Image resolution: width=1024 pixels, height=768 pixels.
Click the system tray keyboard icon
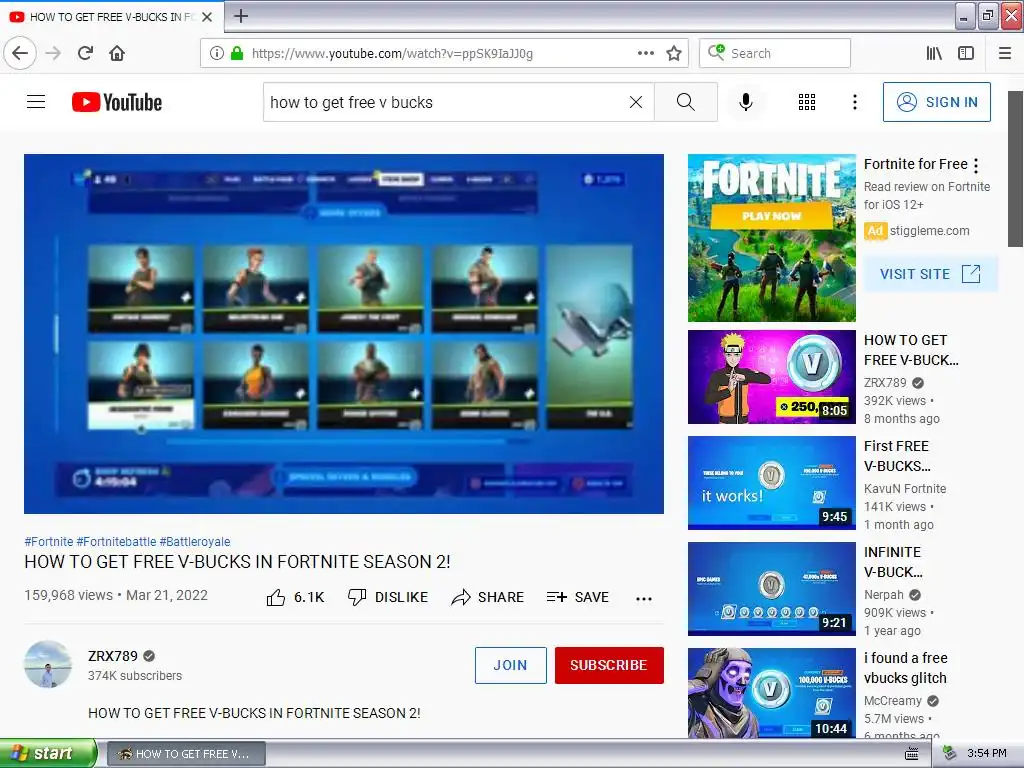point(912,754)
